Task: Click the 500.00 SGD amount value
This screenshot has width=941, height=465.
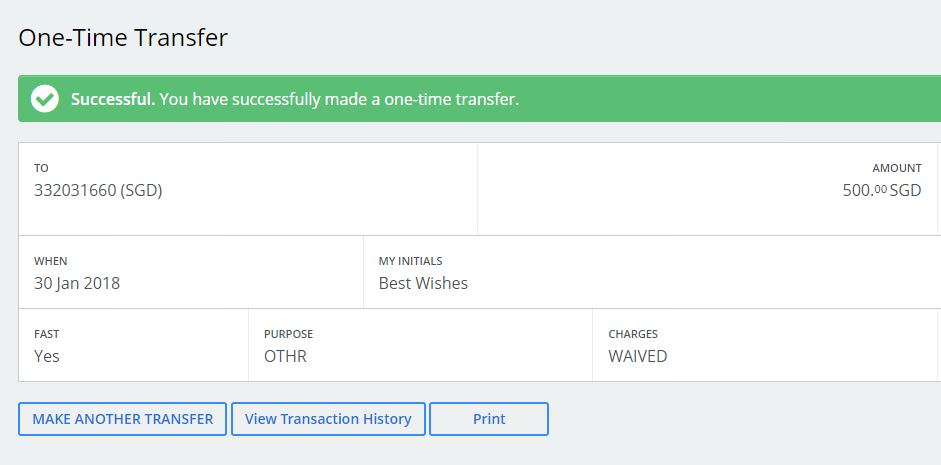Action: tap(881, 190)
